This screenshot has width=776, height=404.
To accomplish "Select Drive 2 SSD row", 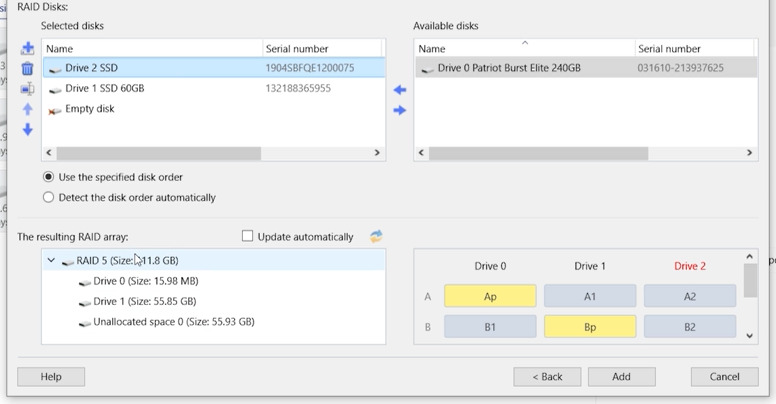I will click(214, 68).
